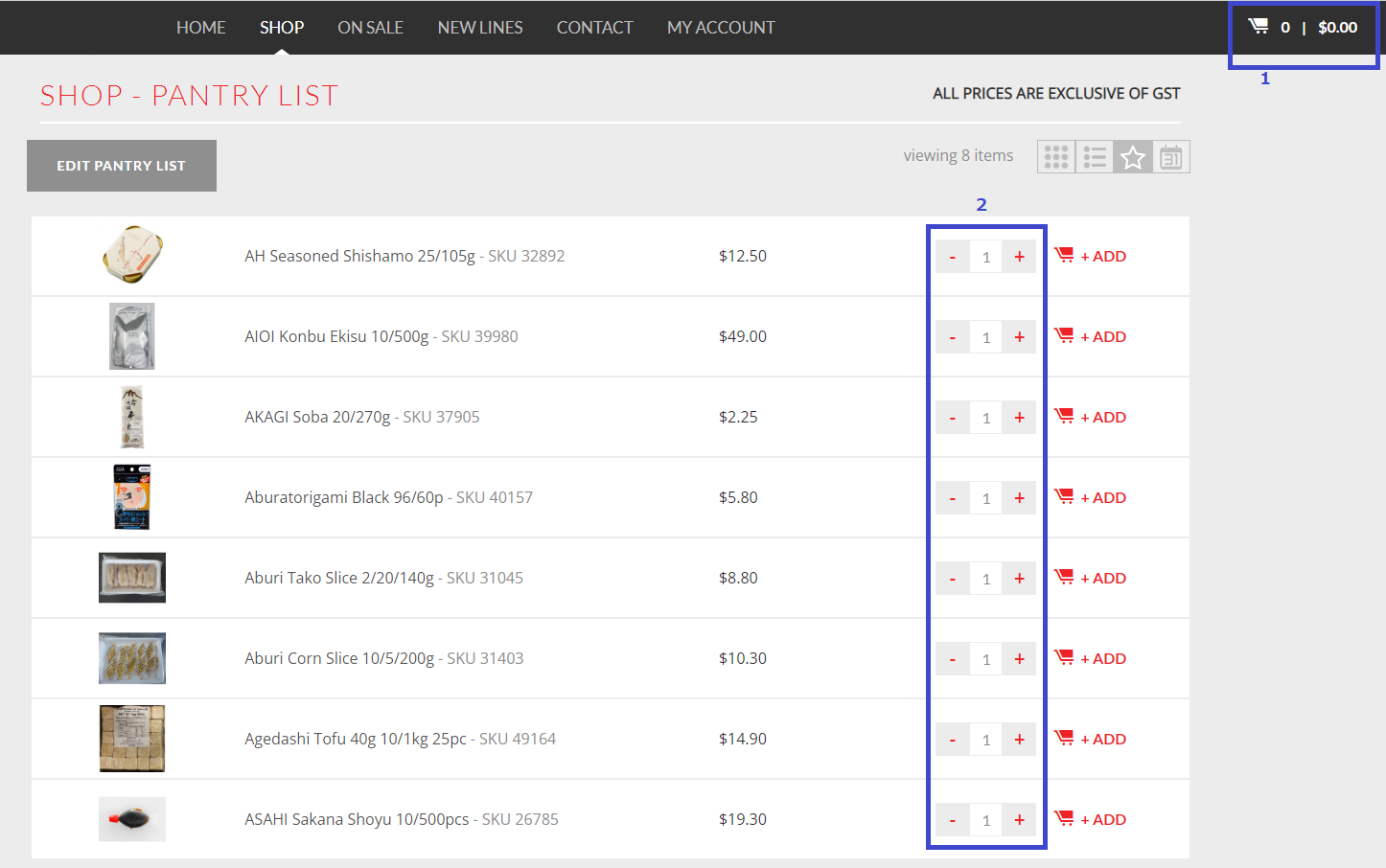This screenshot has height=868, width=1386.
Task: Switch to list view icon
Action: click(1095, 157)
